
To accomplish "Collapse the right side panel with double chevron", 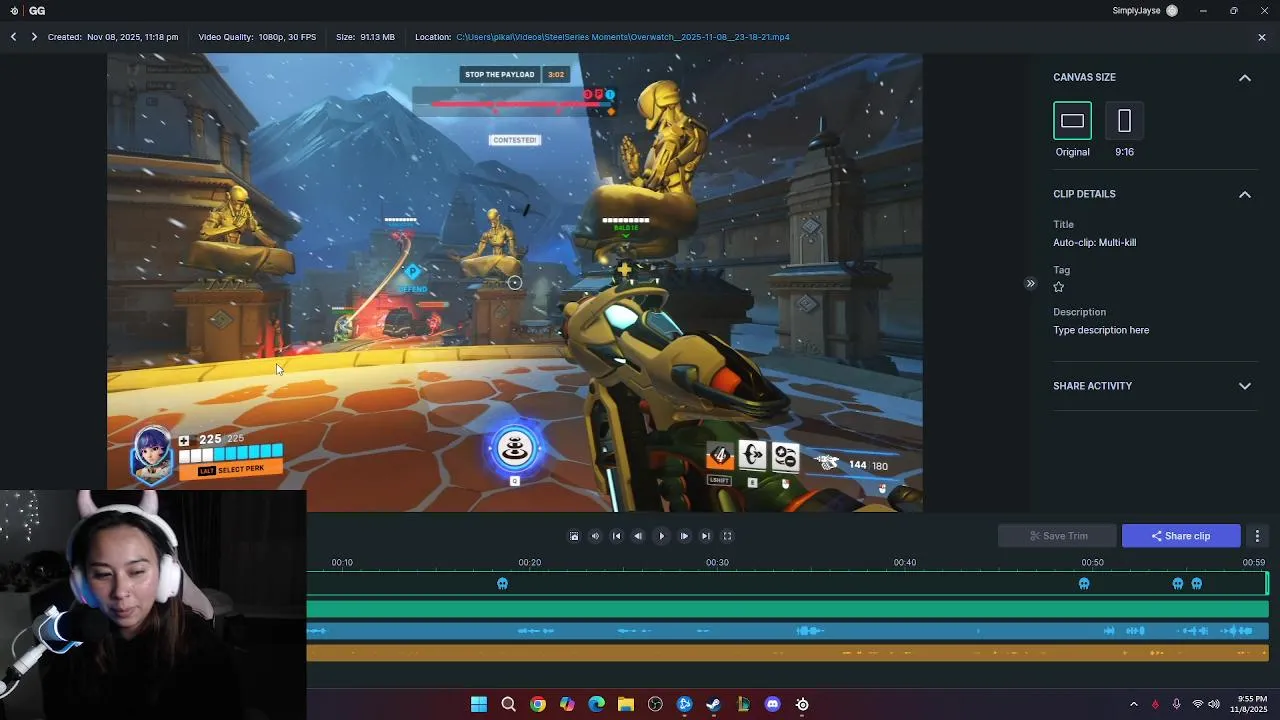I will point(1030,283).
